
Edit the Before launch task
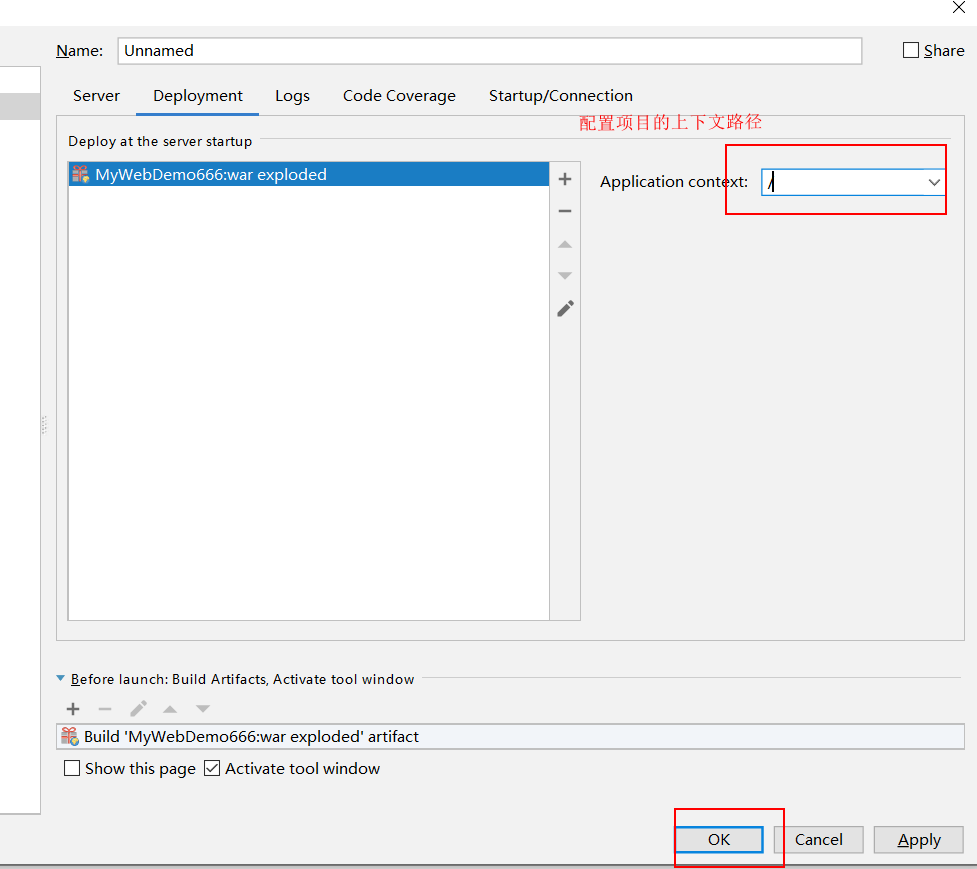138,708
